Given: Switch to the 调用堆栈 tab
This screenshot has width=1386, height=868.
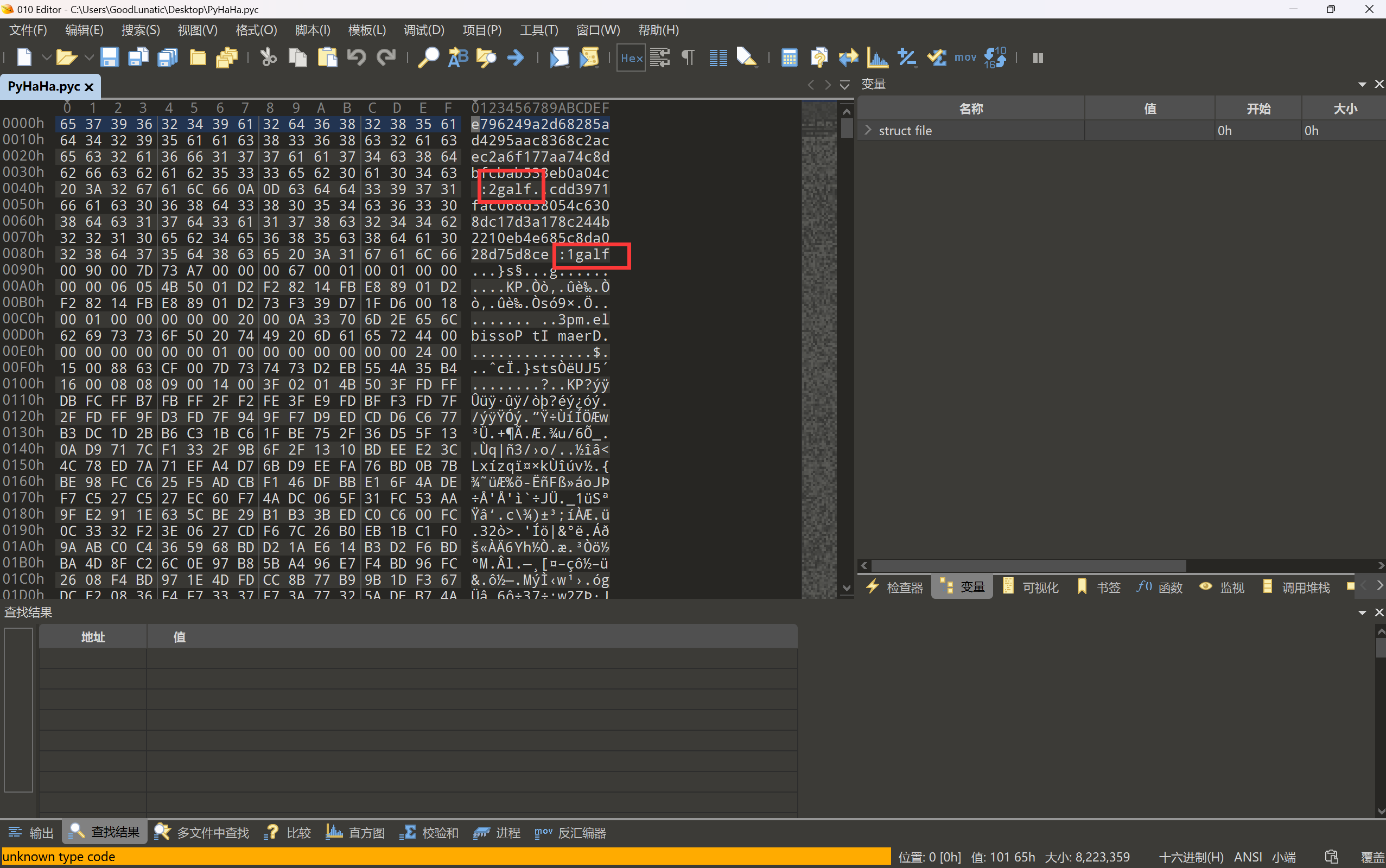Looking at the screenshot, I should 1296,588.
